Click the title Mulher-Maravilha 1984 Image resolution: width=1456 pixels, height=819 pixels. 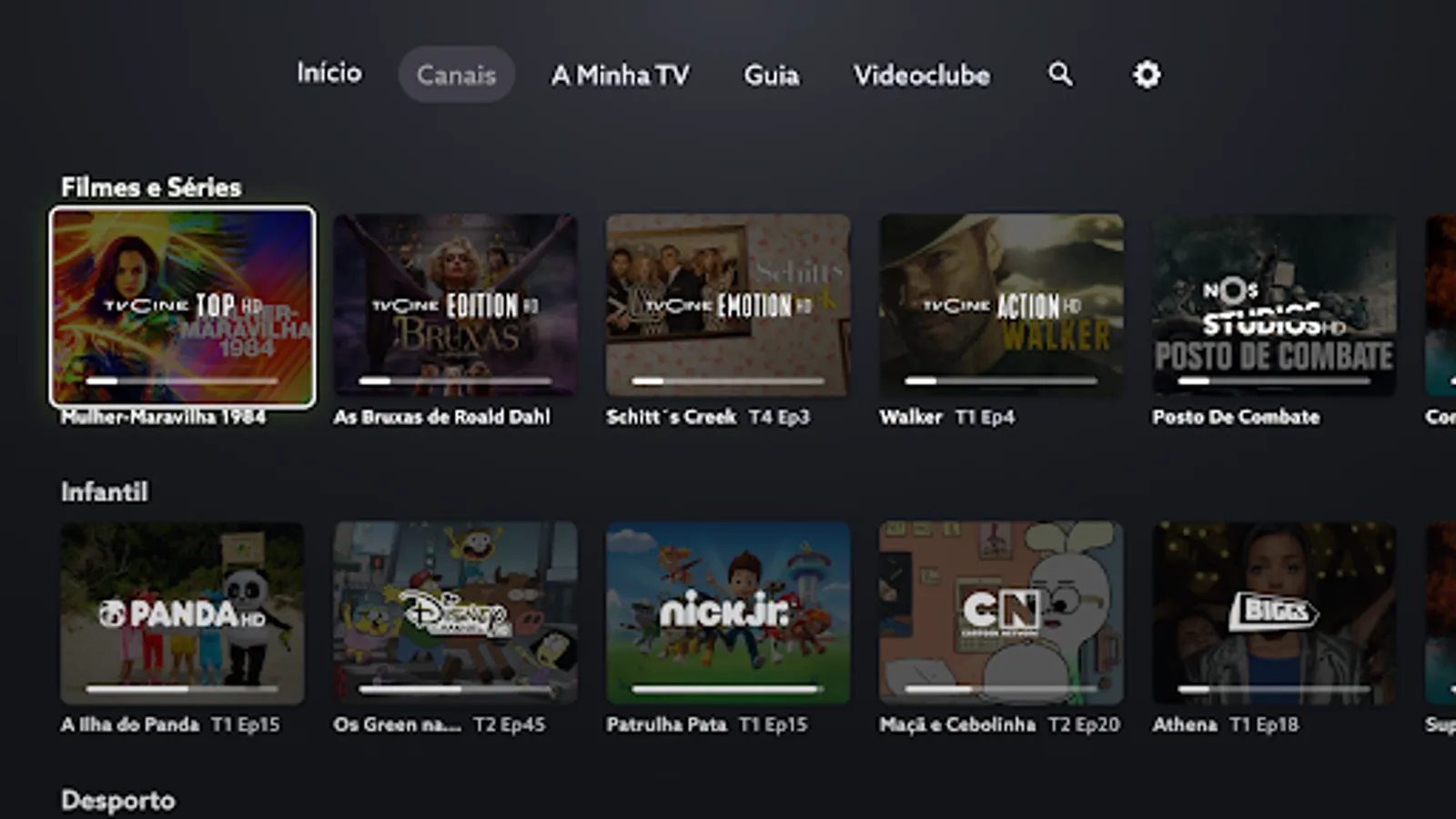pyautogui.click(x=163, y=417)
